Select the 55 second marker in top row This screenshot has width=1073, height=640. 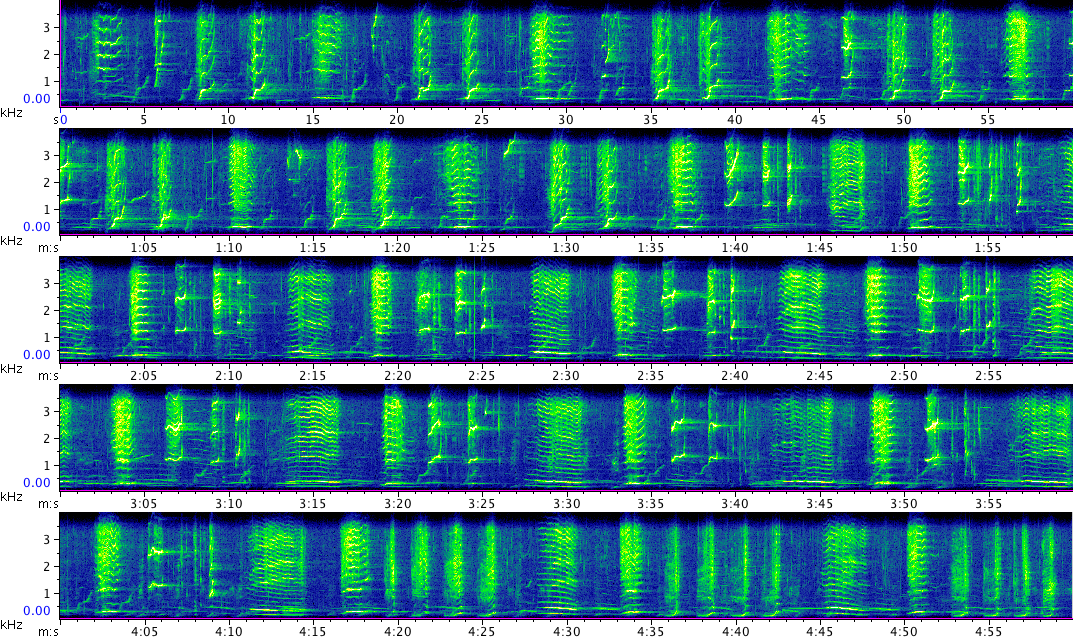[988, 119]
